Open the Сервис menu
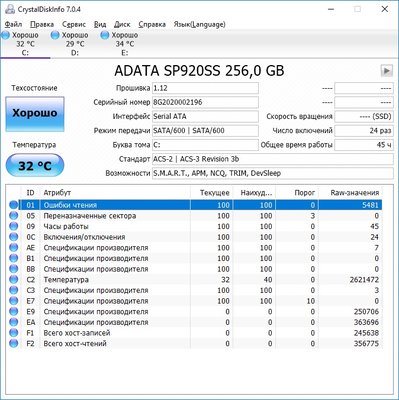The height and width of the screenshot is (400, 399). pos(74,24)
